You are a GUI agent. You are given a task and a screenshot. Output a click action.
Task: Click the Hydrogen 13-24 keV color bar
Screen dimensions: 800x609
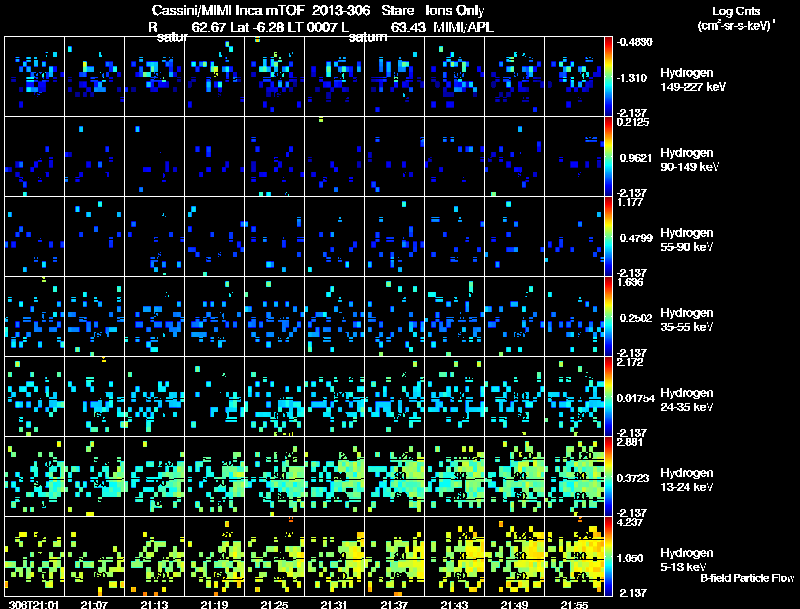coord(608,477)
